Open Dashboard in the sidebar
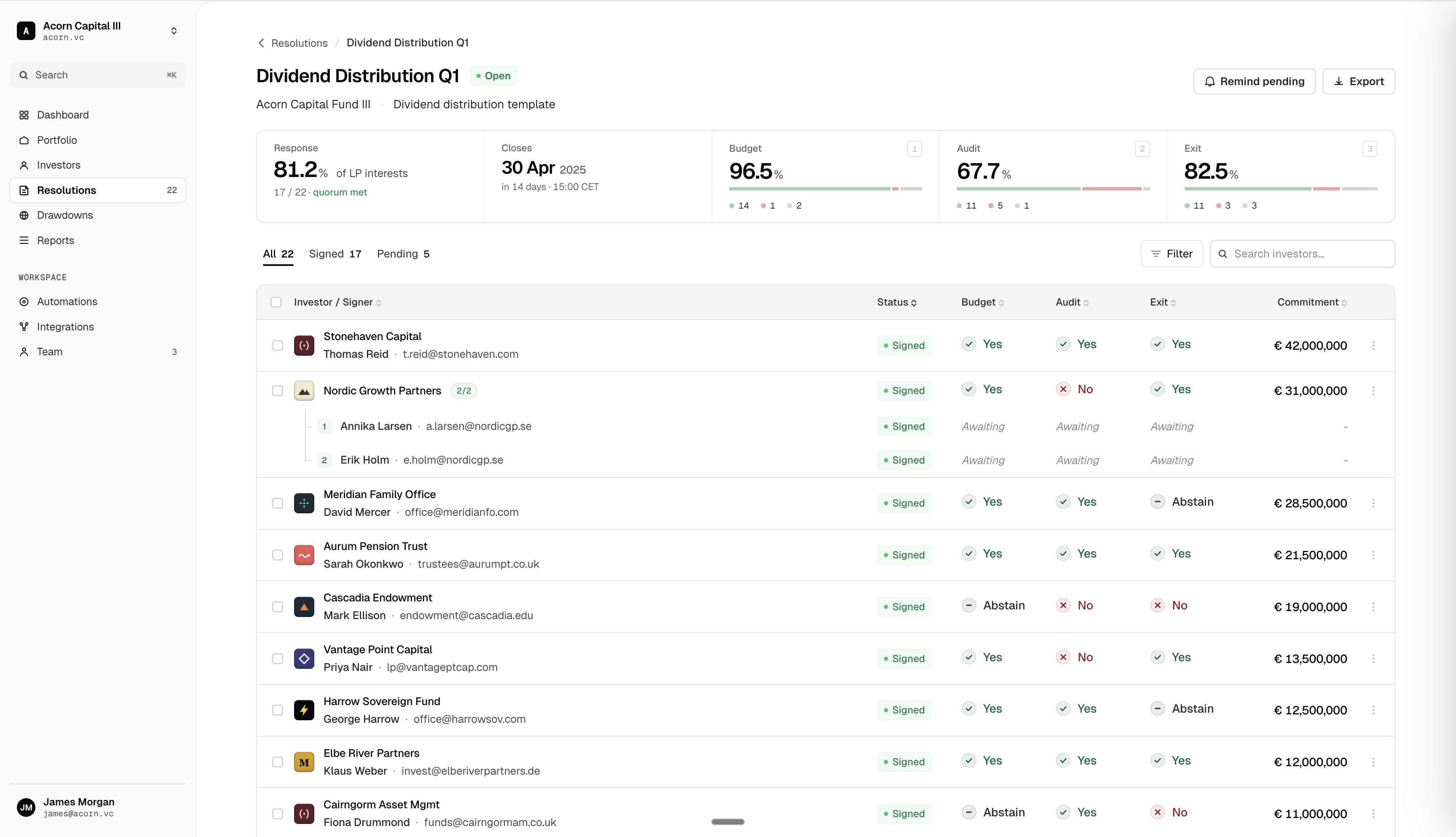The height and width of the screenshot is (837, 1456). point(98,115)
